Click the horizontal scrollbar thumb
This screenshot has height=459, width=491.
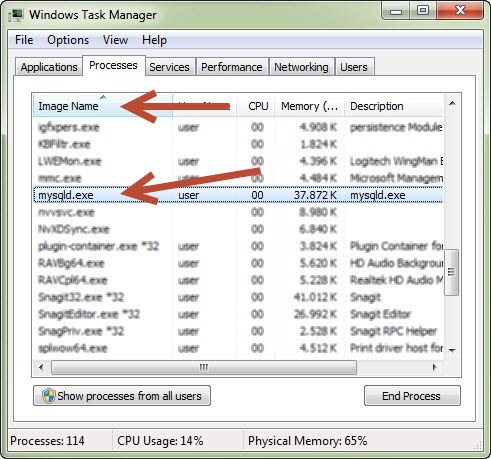click(x=204, y=367)
